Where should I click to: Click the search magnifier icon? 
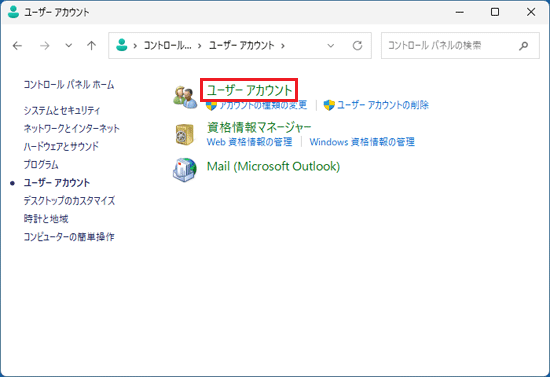click(x=523, y=46)
